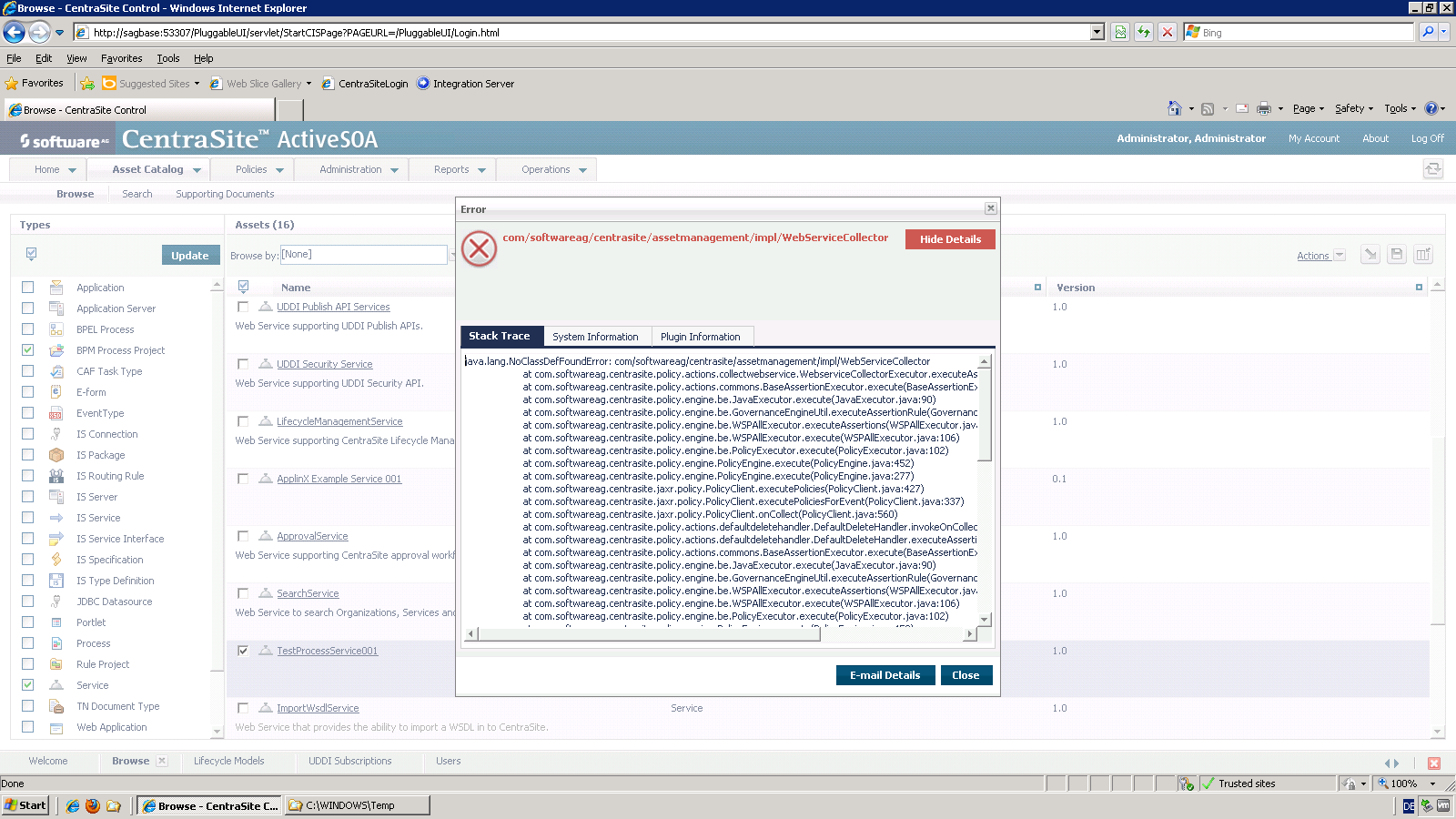Viewport: 1456px width, 819px height.
Task: Click the Print icon in command bar
Action: coord(1264,108)
